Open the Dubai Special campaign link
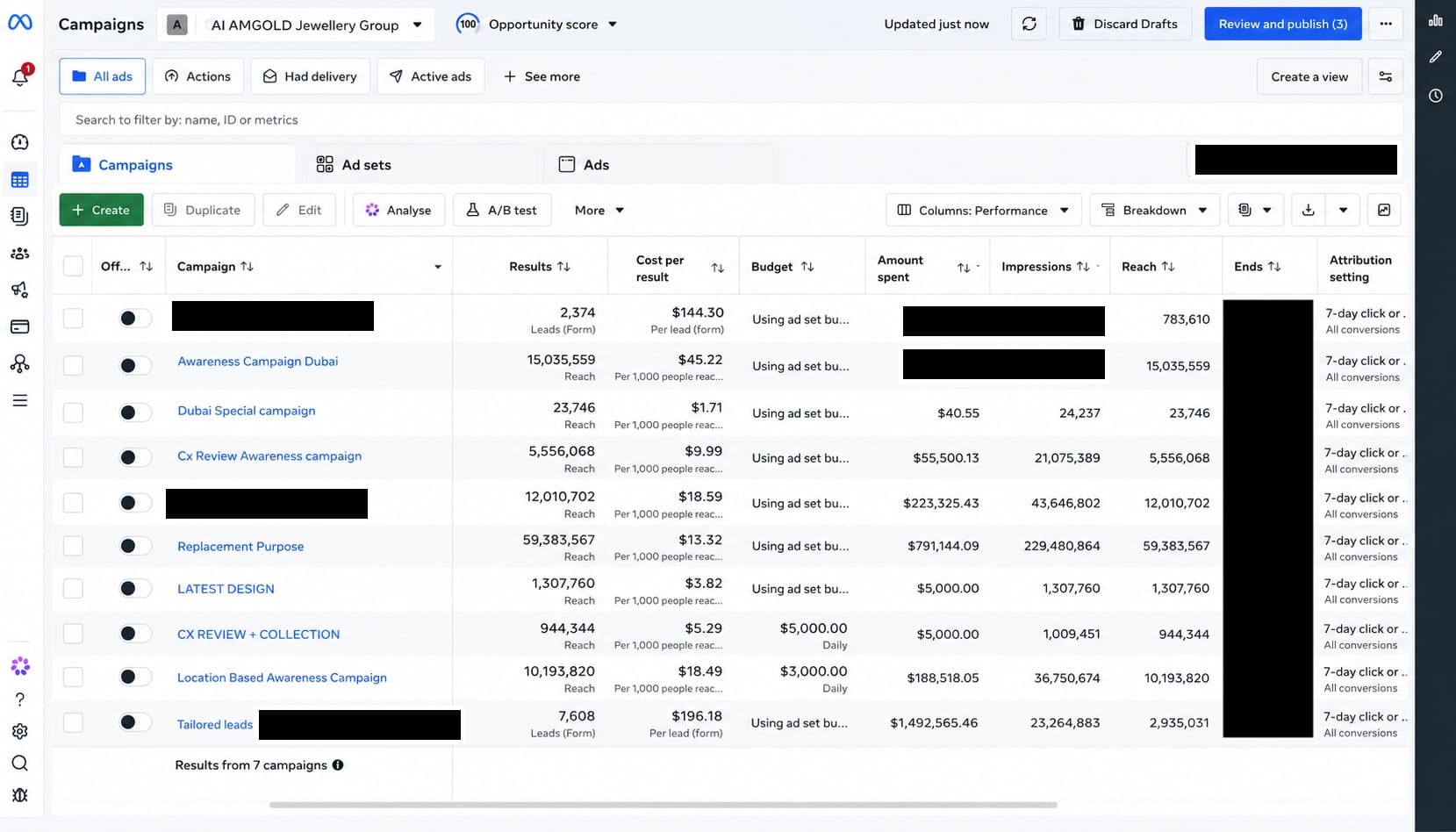 tap(246, 411)
